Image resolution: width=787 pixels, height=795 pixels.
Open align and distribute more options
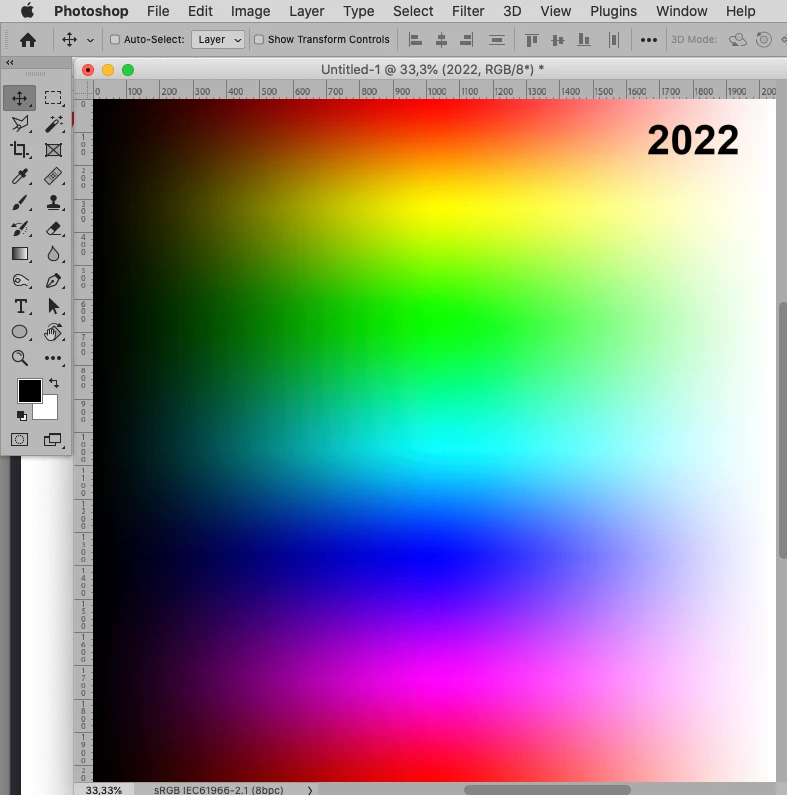[x=649, y=40]
